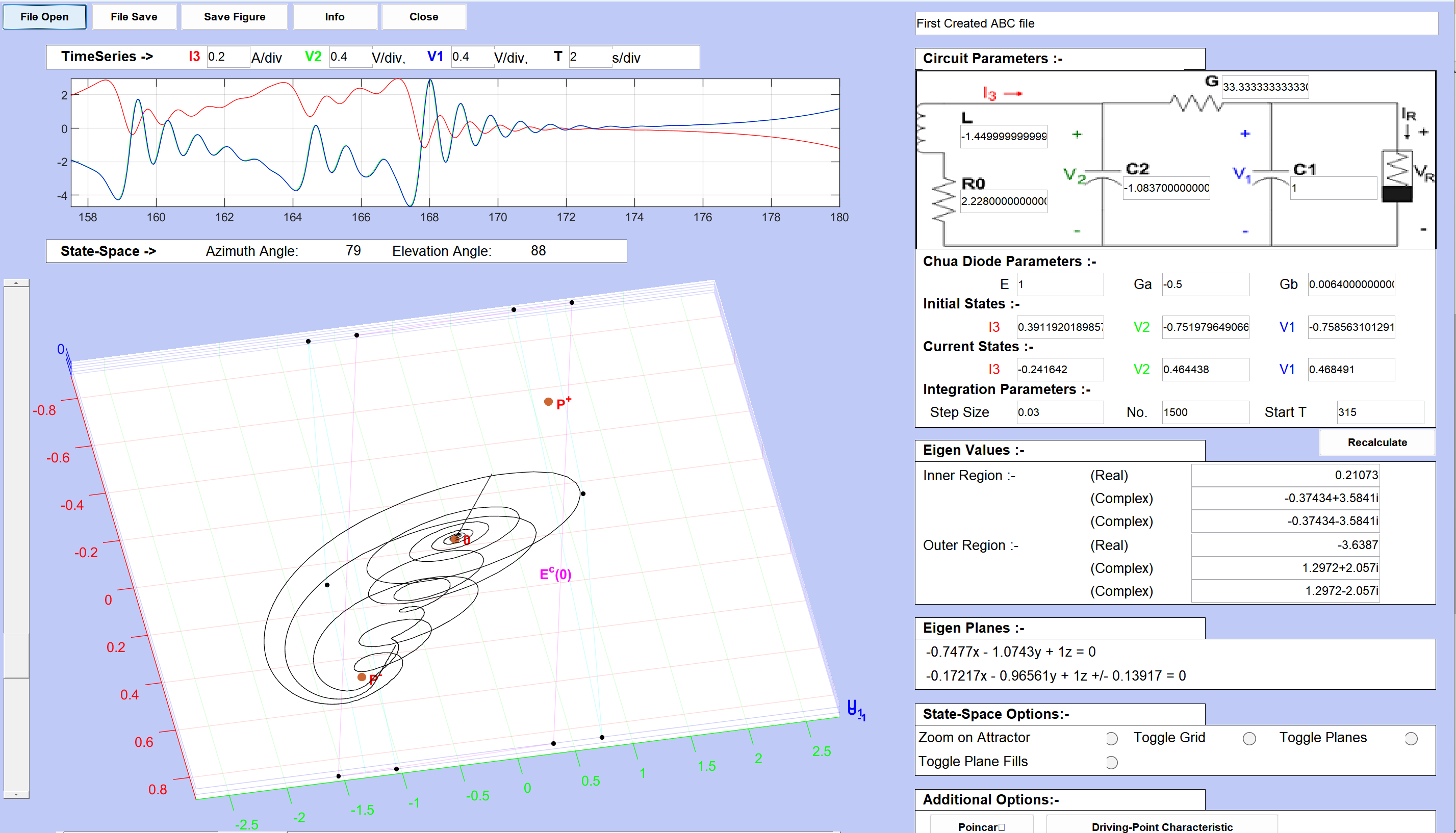This screenshot has width=1456, height=833.
Task: Click the scrollbar down arrow
Action: pos(16,794)
